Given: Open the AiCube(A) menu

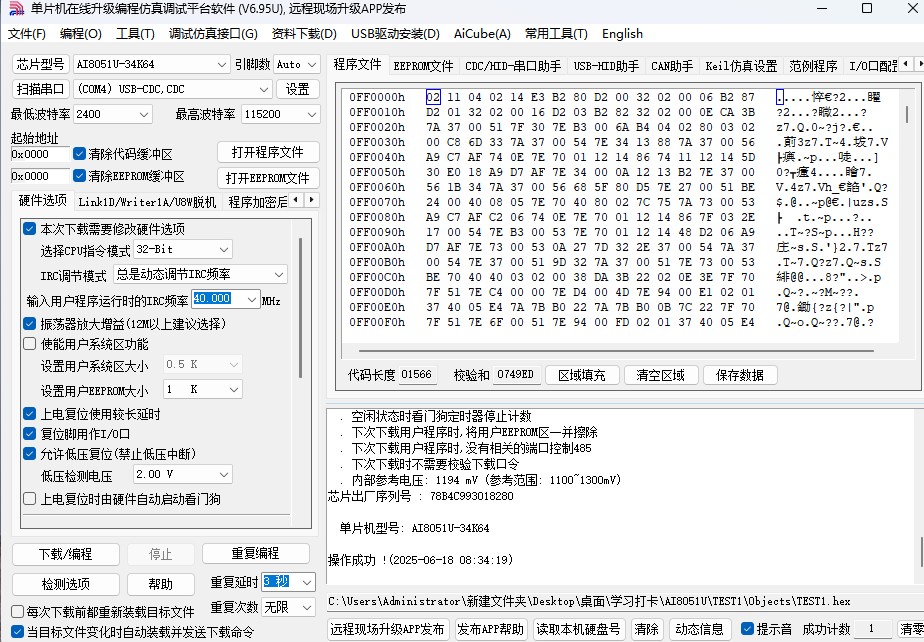Looking at the screenshot, I should [482, 34].
